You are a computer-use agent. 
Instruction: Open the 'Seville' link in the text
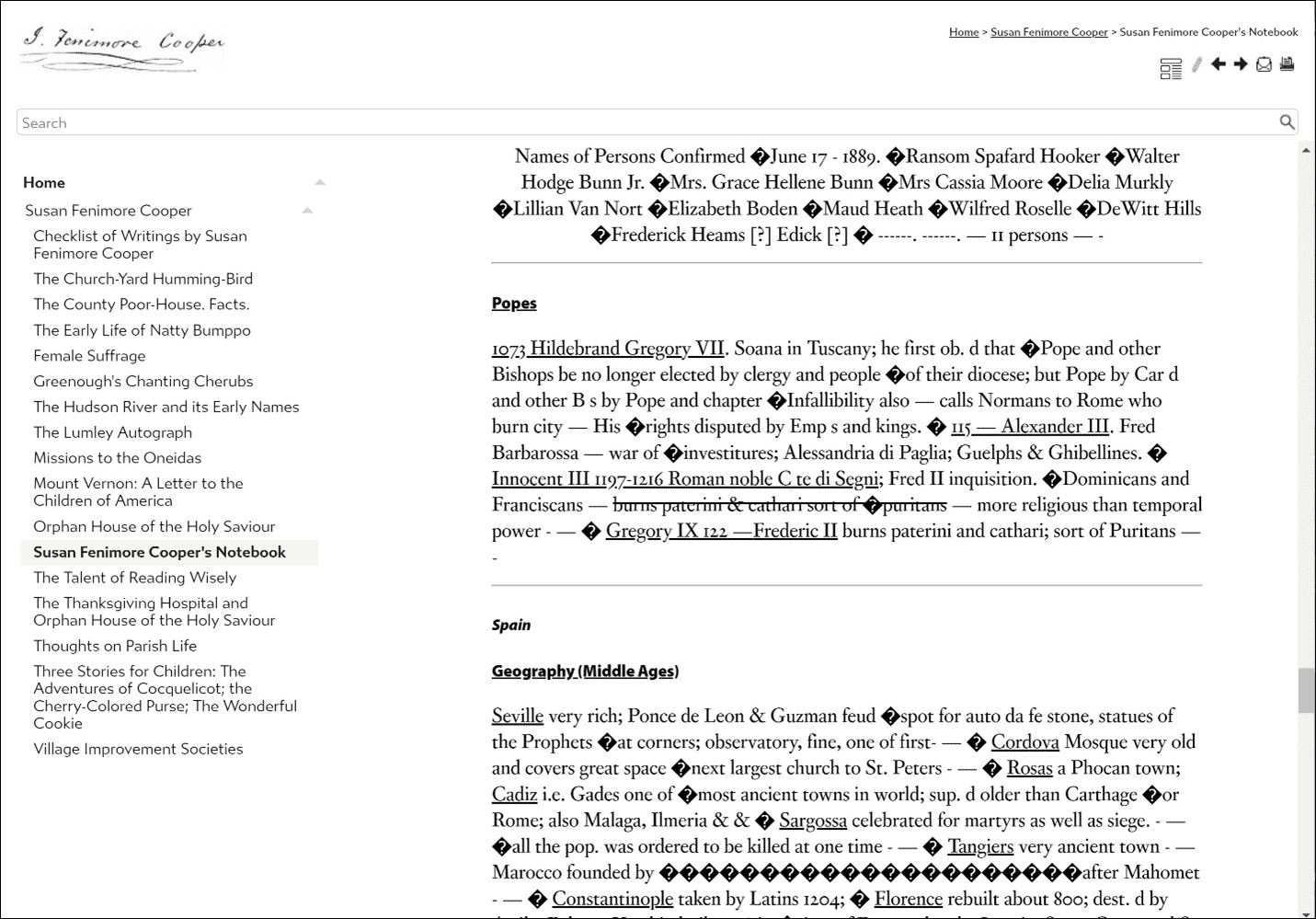[517, 716]
